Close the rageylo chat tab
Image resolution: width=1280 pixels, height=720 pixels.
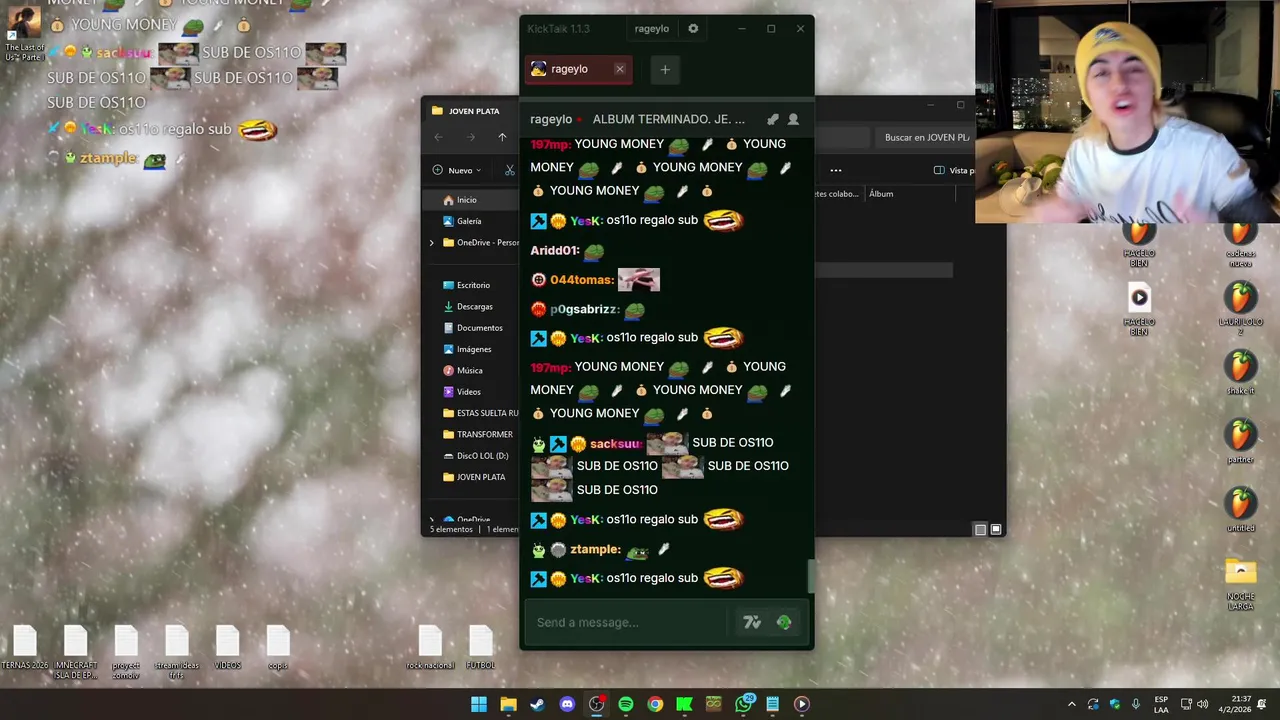pos(620,69)
